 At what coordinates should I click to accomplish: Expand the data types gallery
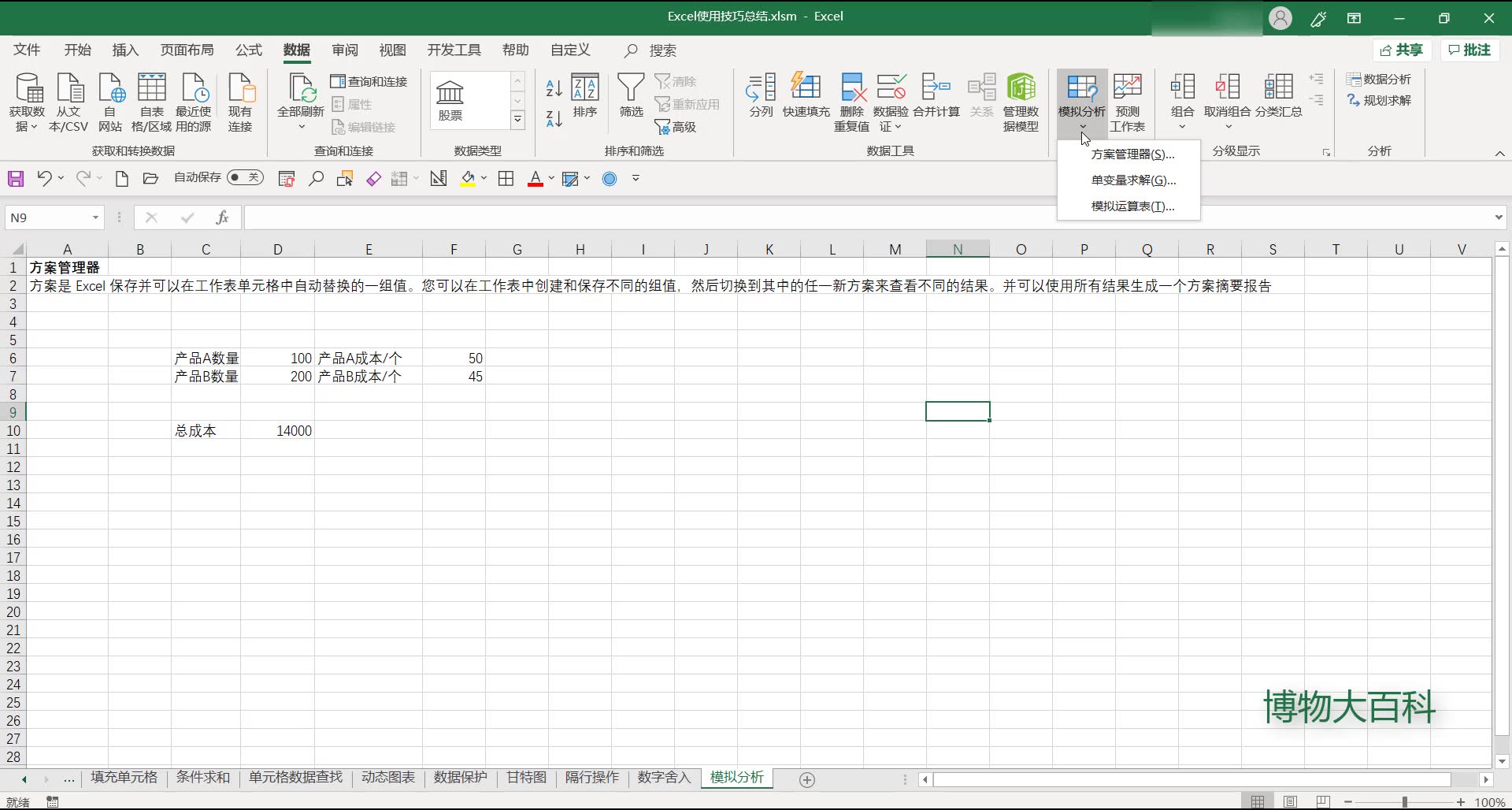pos(517,120)
